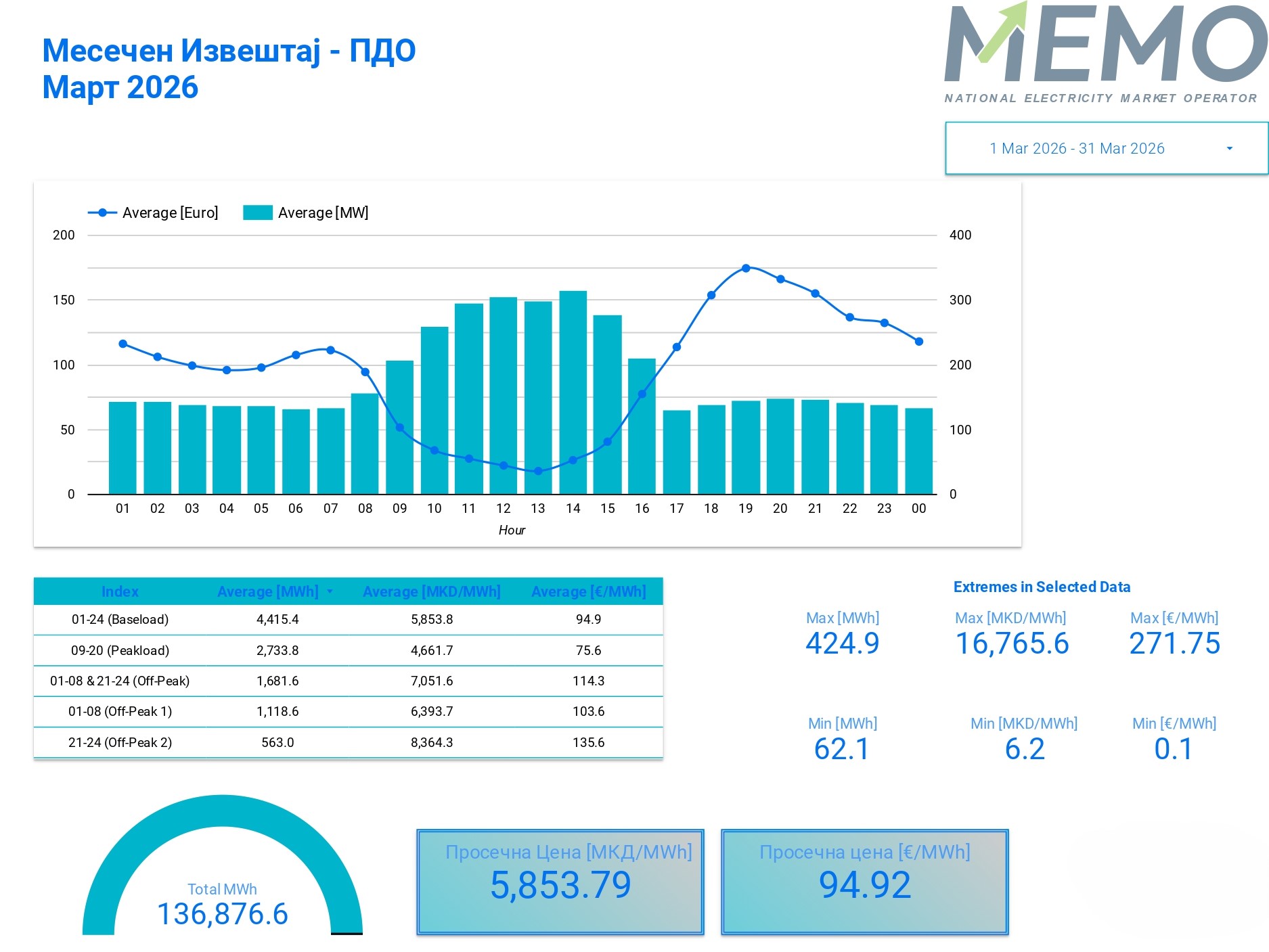Click the hour 13 line data point
1269x952 pixels.
[x=538, y=471]
